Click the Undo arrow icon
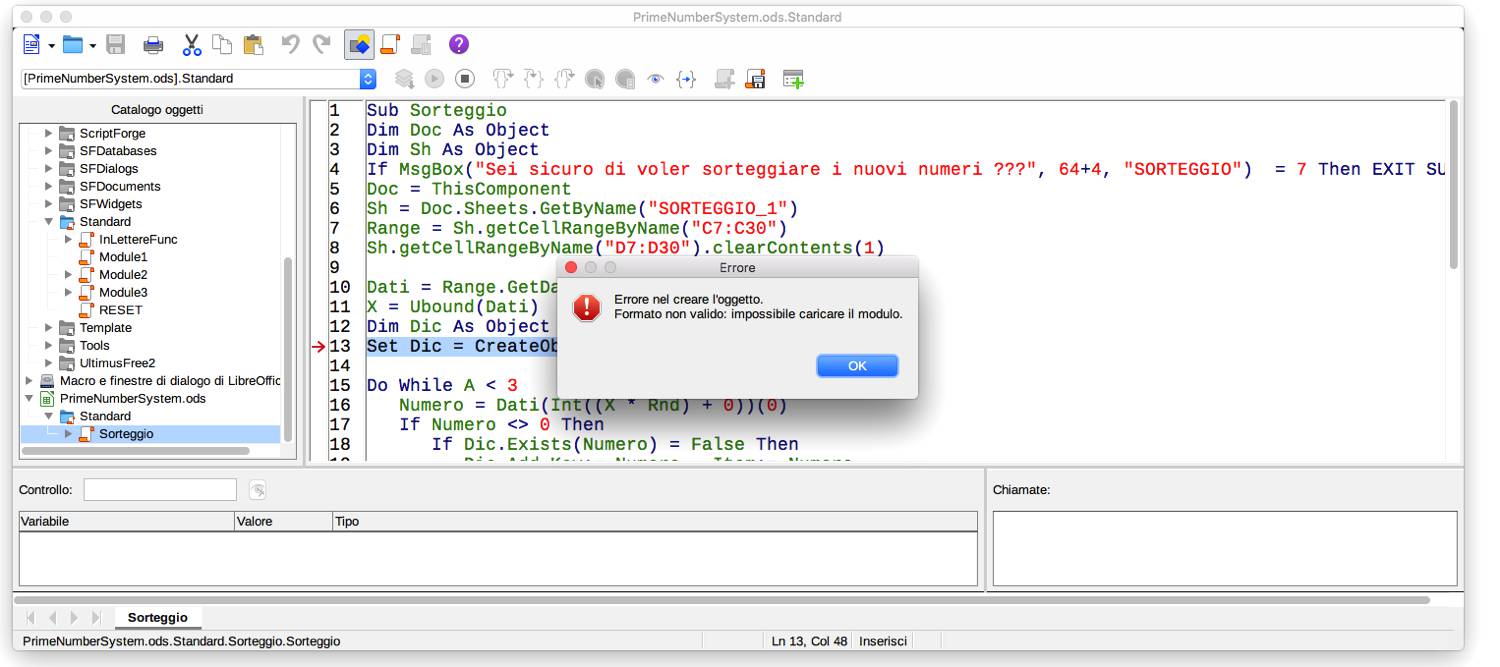The width and height of the screenshot is (1500, 667). 292,45
